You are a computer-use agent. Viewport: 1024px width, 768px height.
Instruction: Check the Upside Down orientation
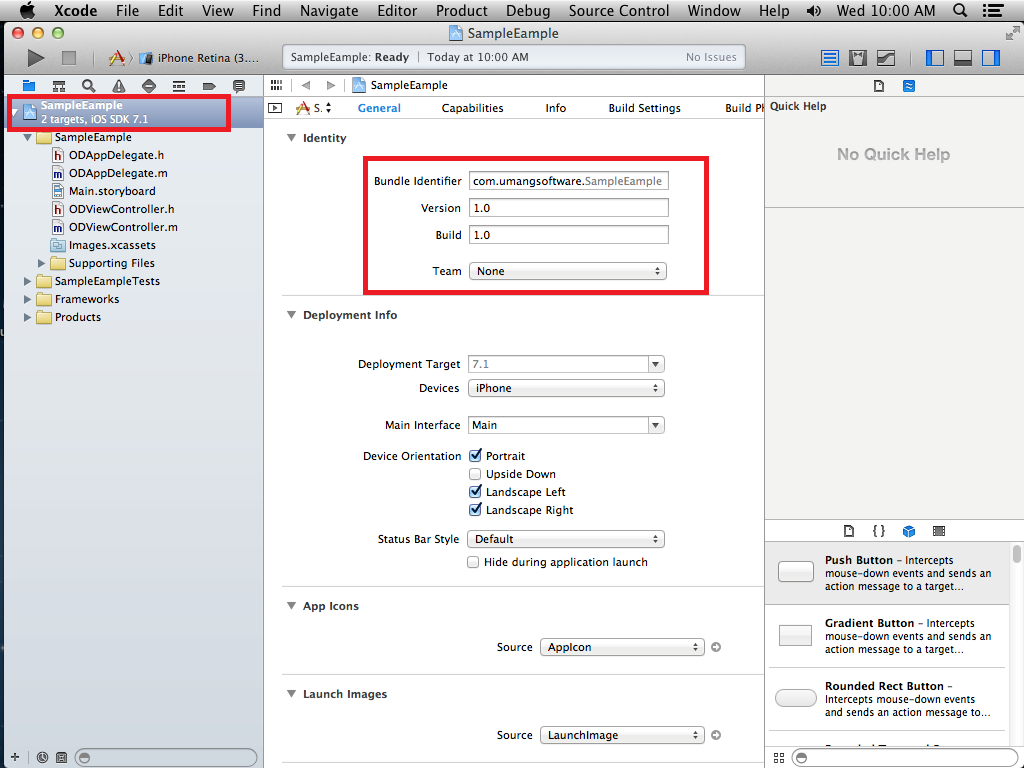(x=475, y=474)
